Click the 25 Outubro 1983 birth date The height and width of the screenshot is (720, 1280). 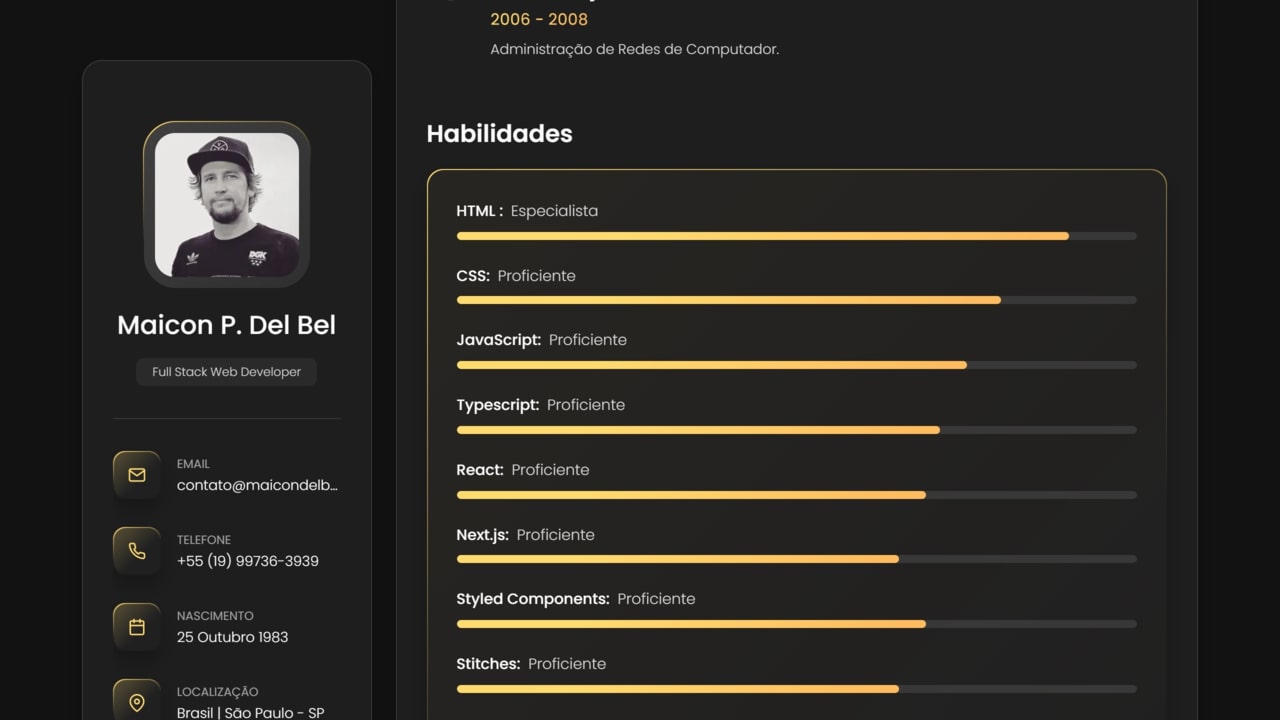[232, 637]
